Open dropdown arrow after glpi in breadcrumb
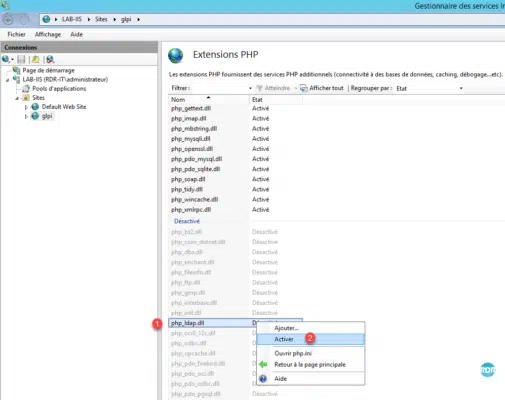The height and width of the screenshot is (400, 505). (x=138, y=19)
